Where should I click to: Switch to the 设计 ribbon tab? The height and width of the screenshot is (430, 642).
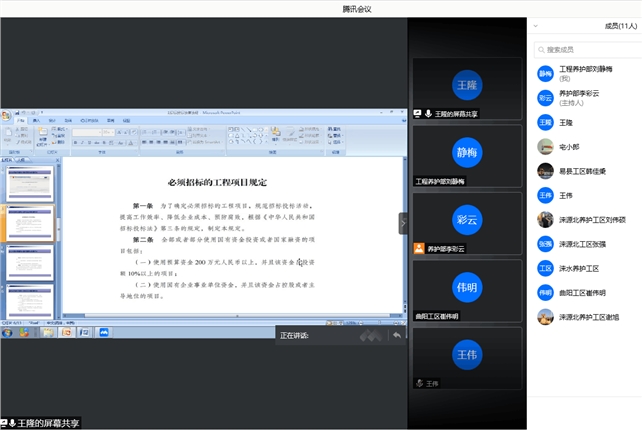click(x=52, y=120)
